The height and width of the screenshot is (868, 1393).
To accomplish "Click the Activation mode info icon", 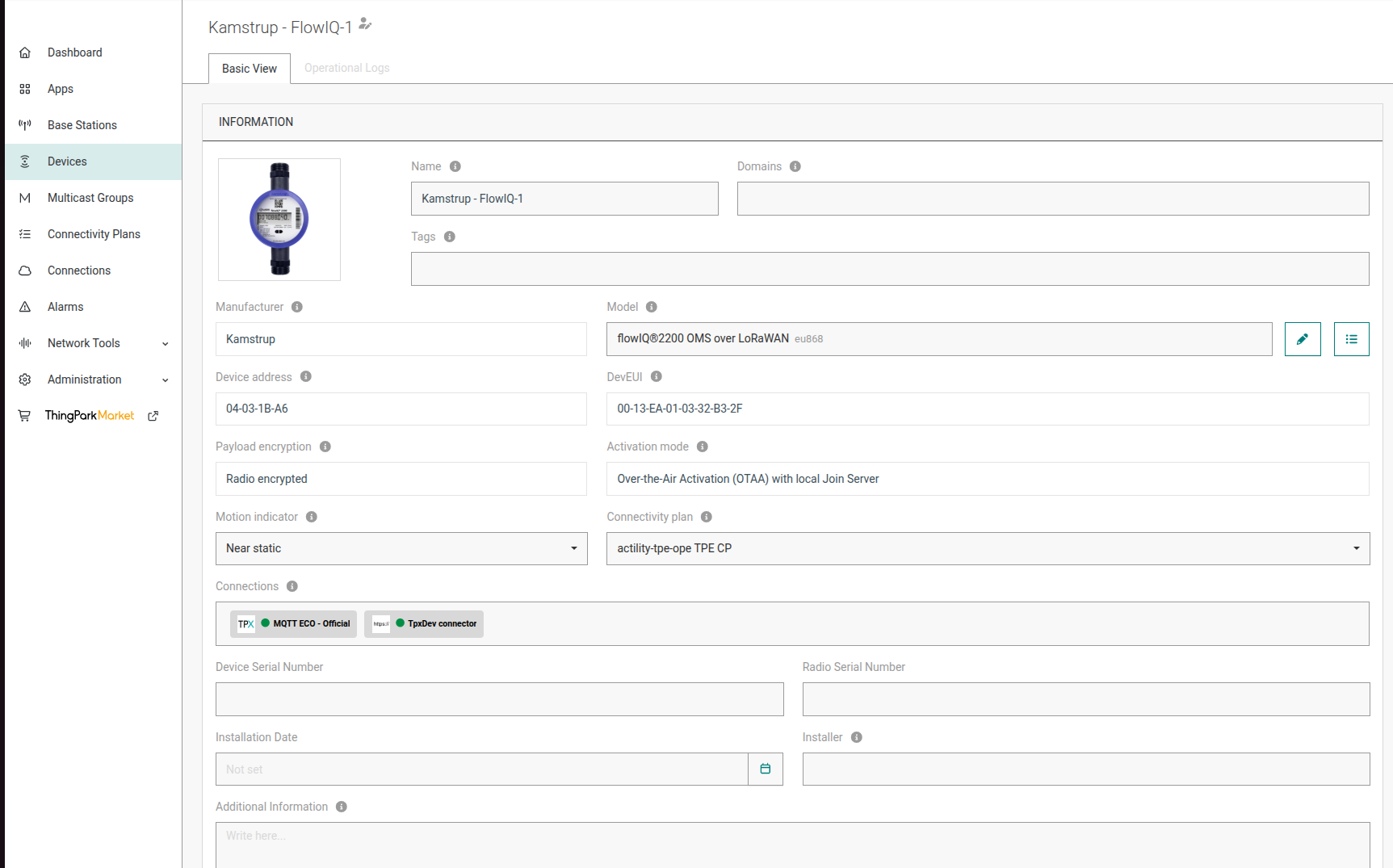I will coord(703,447).
